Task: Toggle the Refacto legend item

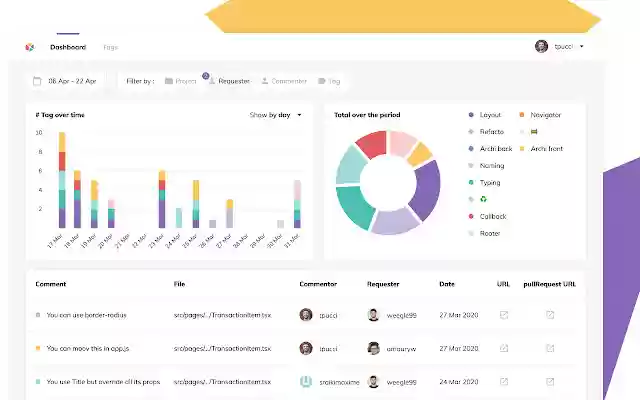Action: coord(486,131)
